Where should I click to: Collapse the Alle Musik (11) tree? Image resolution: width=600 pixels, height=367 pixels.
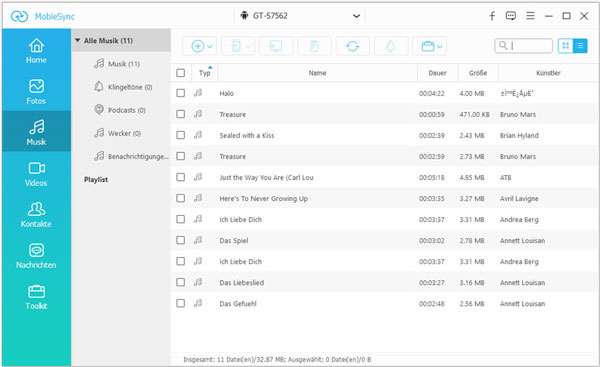[x=78, y=40]
